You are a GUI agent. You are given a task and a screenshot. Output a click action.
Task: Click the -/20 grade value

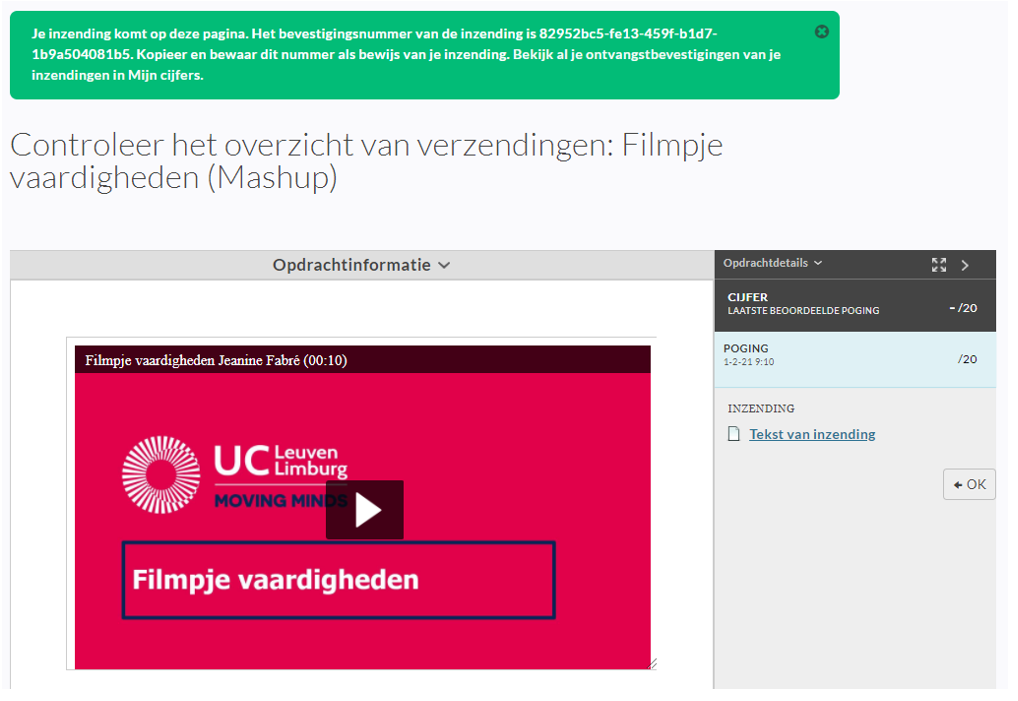[x=963, y=308]
